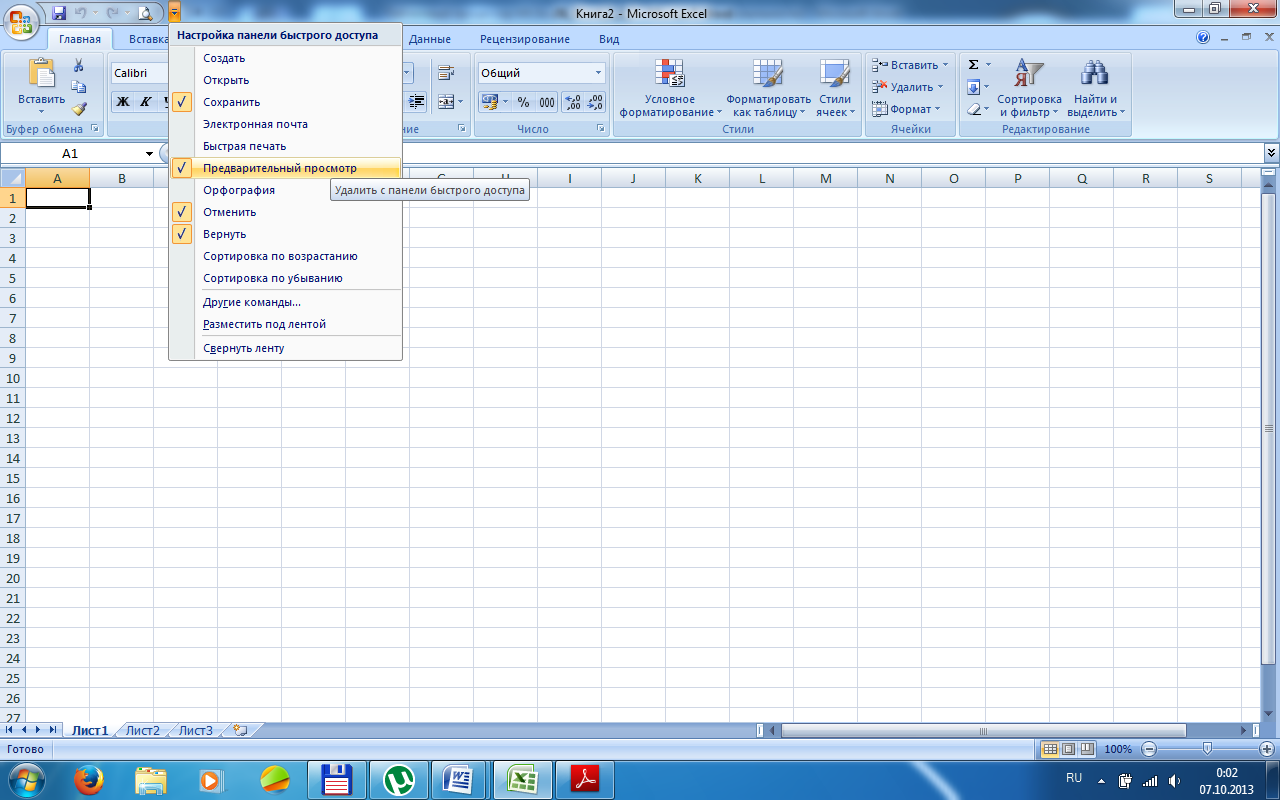This screenshot has width=1280, height=800.
Task: Switch to Page Break Preview icon in status bar
Action: pyautogui.click(x=1086, y=749)
